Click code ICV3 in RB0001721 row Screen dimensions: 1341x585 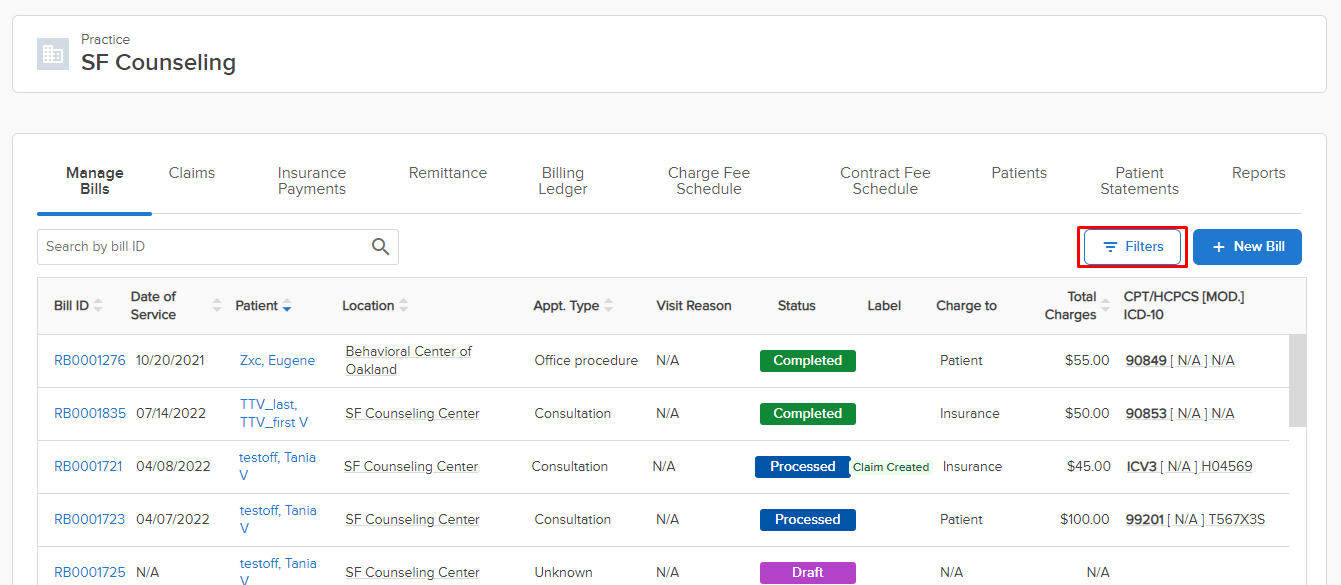pyautogui.click(x=1141, y=467)
